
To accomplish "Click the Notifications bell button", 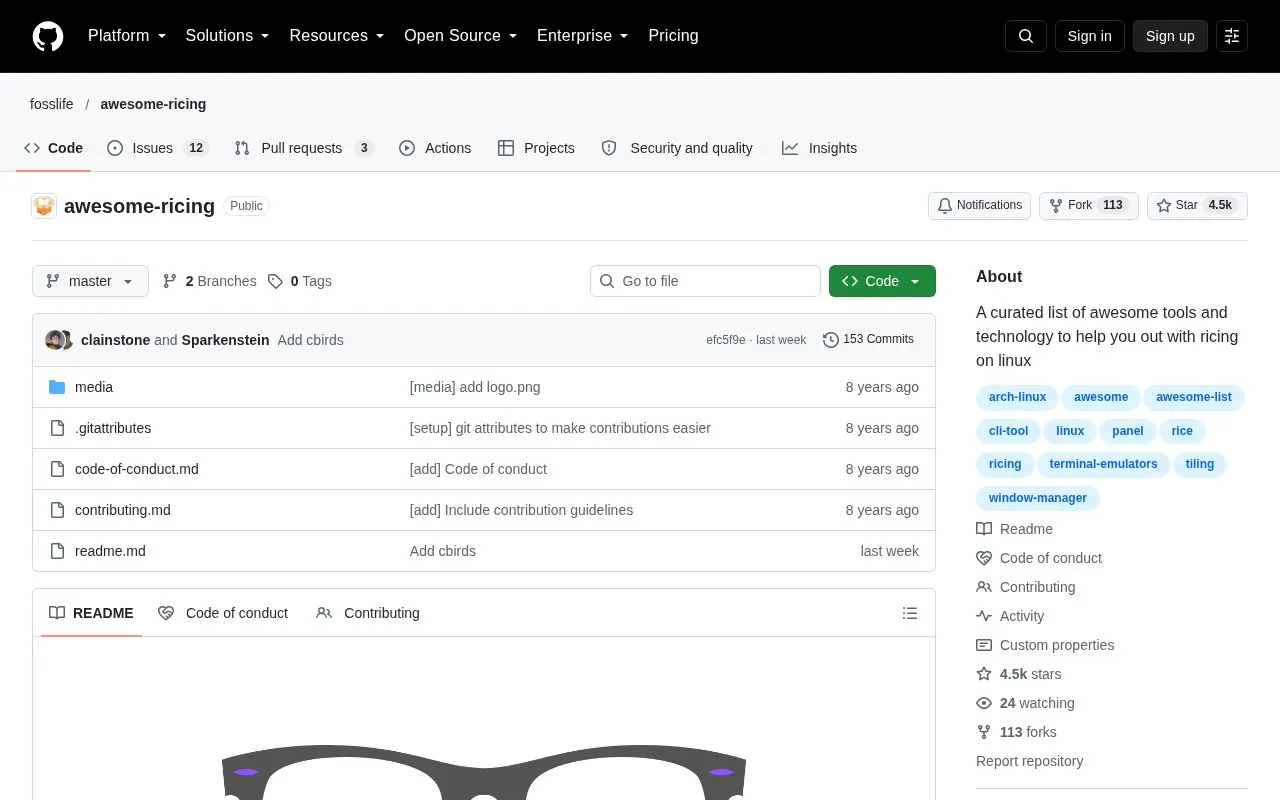I will pos(979,205).
